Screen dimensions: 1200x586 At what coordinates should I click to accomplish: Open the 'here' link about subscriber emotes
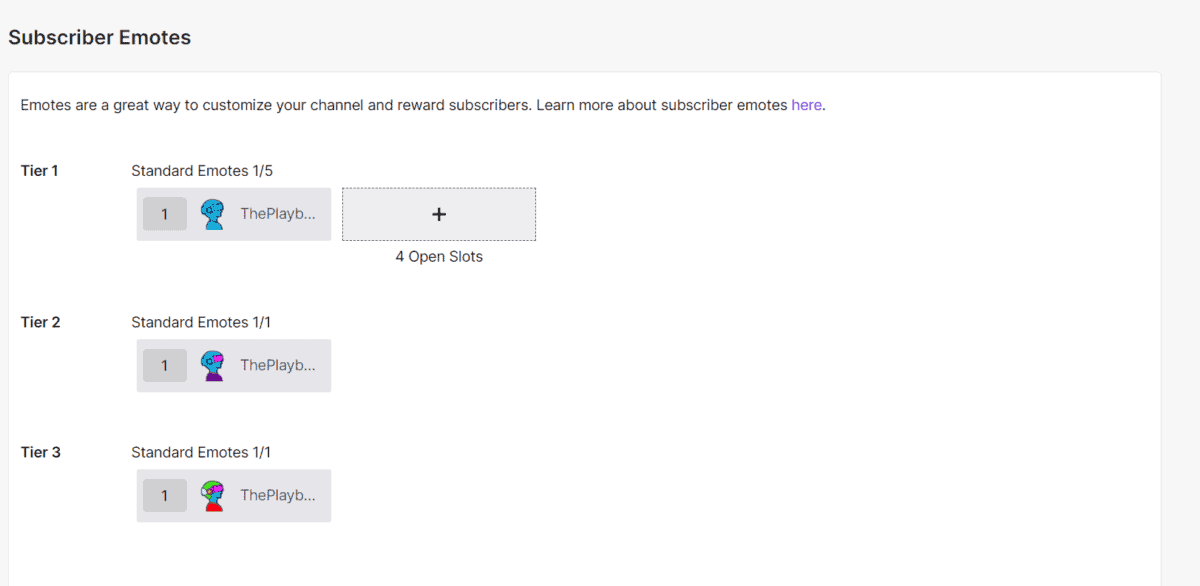point(806,104)
